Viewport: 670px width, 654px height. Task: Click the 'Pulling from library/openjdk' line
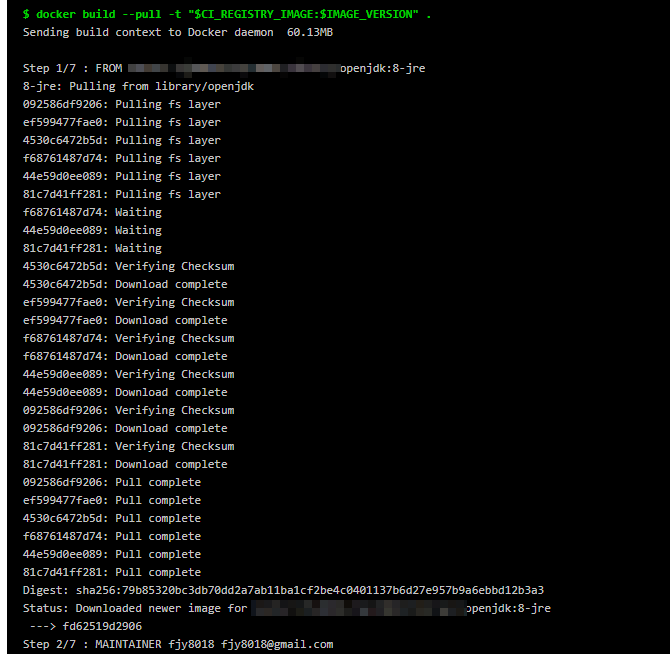click(138, 86)
